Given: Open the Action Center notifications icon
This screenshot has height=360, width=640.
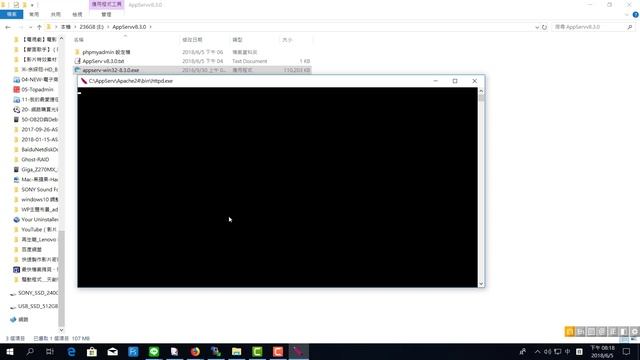Looking at the screenshot, I should click(627, 351).
